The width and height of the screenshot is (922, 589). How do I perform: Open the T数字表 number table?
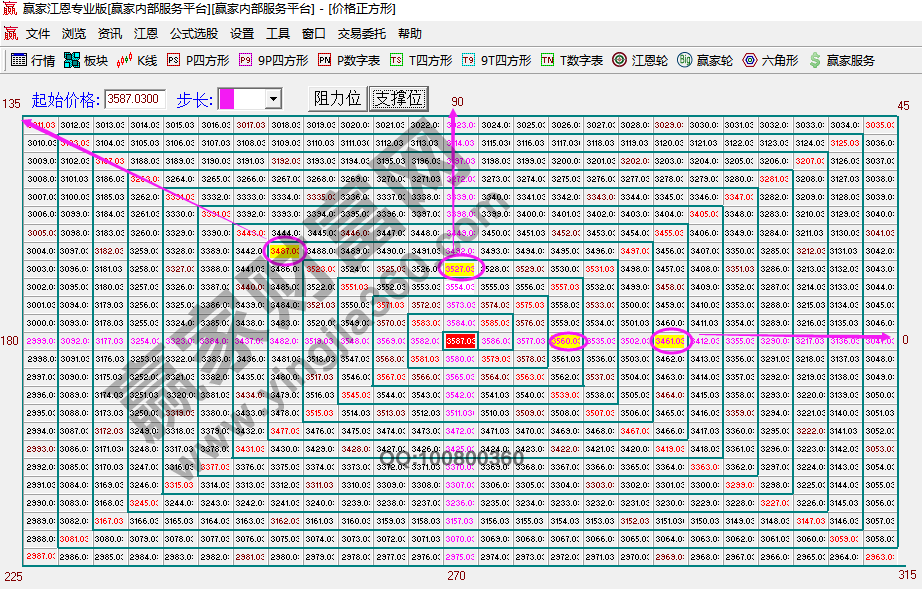click(570, 59)
